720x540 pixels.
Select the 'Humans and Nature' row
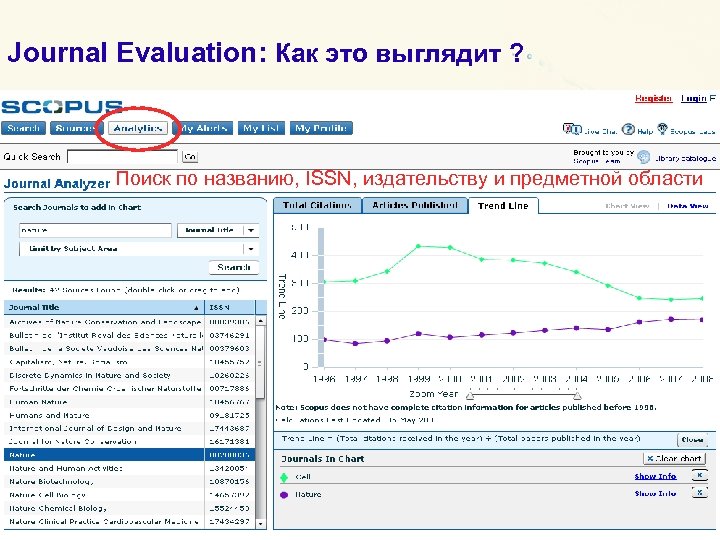pyautogui.click(x=129, y=415)
